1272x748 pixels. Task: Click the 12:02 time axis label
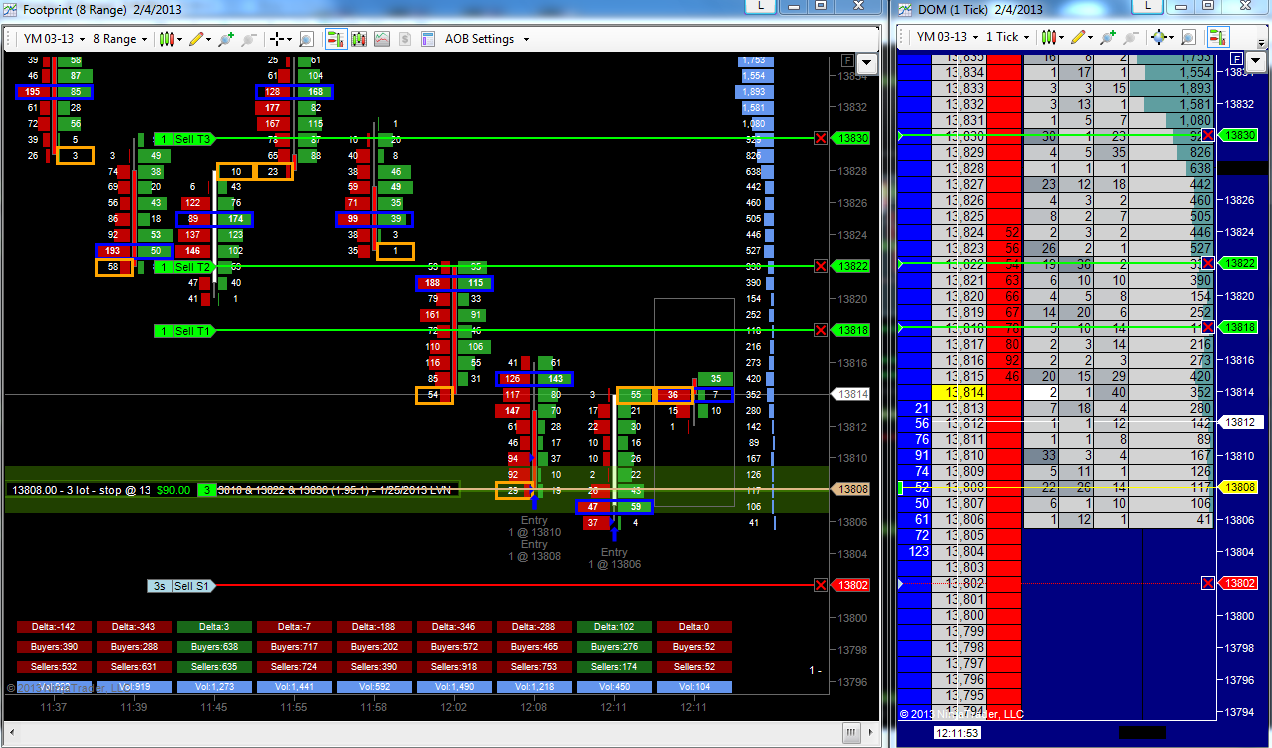pos(454,707)
